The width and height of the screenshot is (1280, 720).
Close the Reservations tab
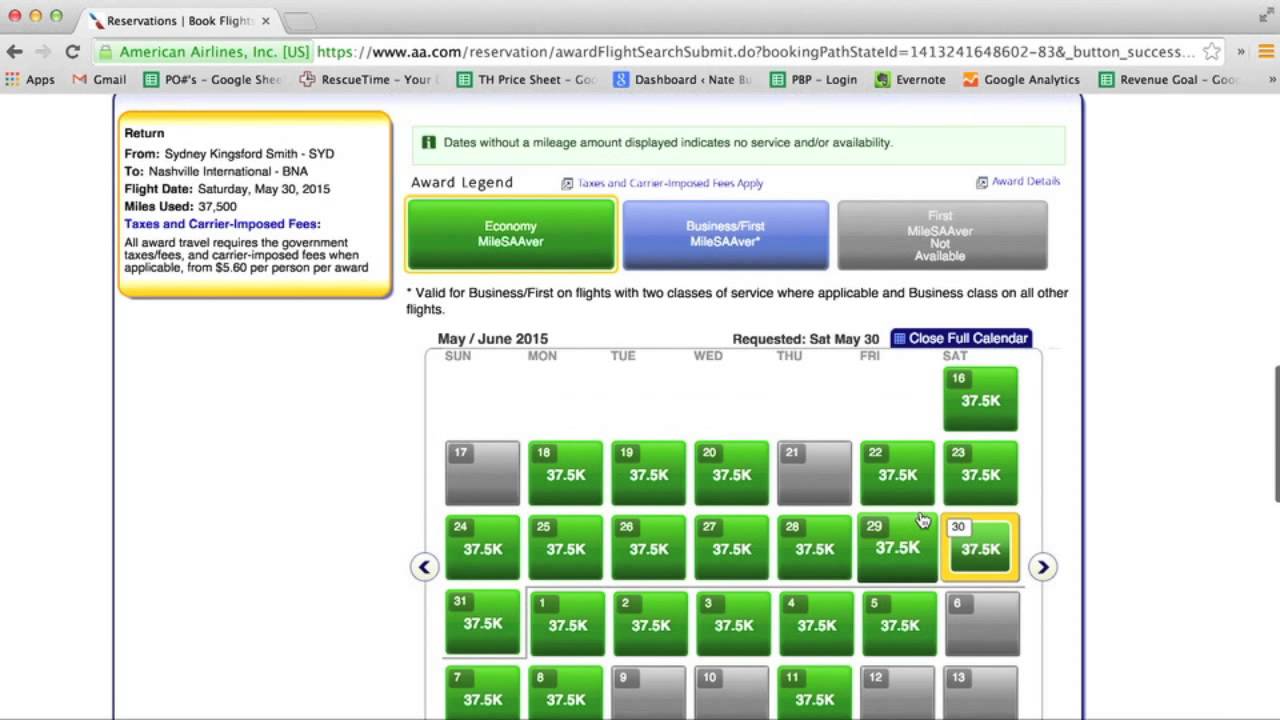[x=265, y=21]
